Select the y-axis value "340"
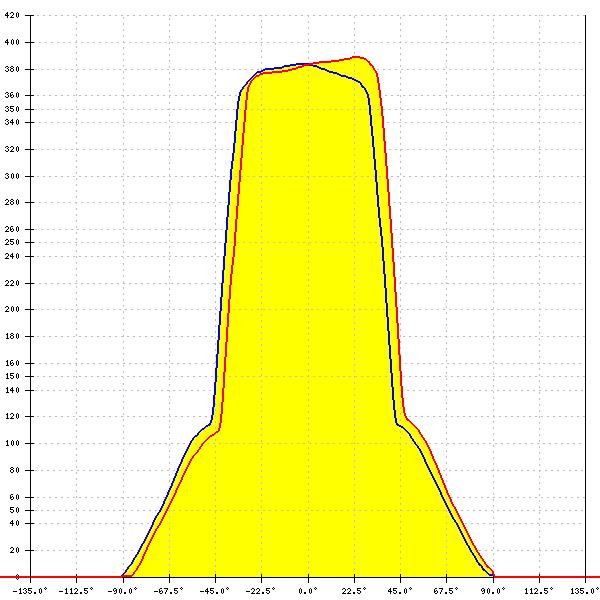Image resolution: width=600 pixels, height=600 pixels. click(11, 122)
